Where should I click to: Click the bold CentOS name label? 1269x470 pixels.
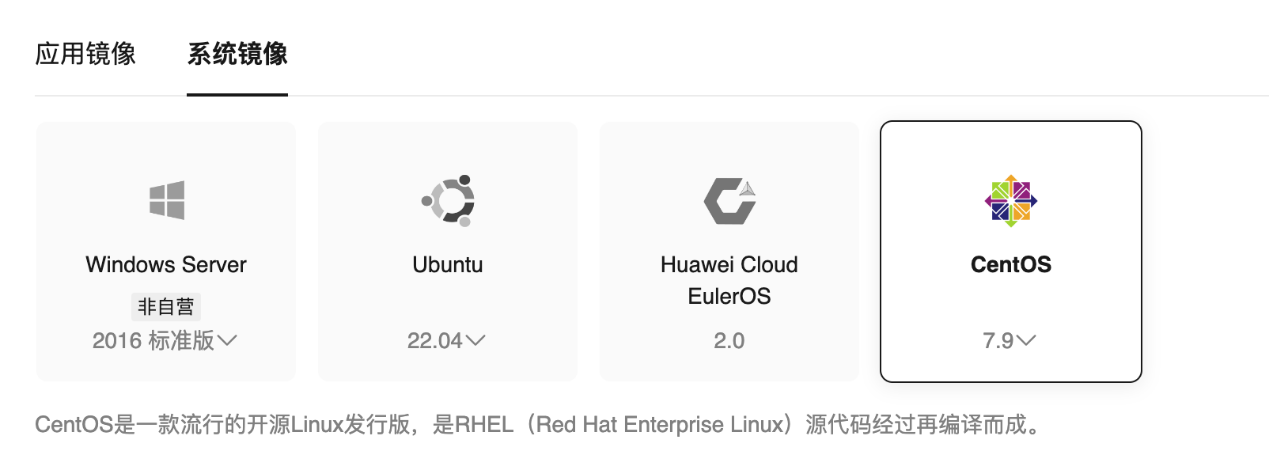coord(1010,265)
